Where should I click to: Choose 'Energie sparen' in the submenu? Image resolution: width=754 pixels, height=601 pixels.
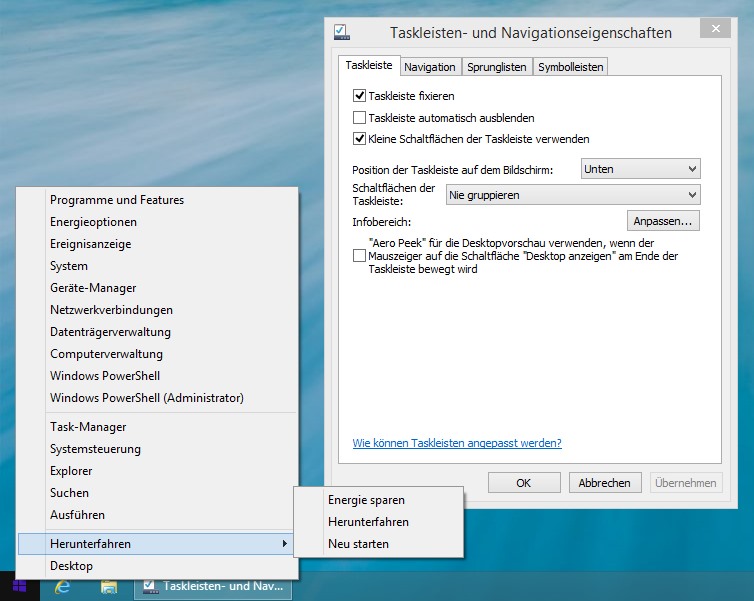pos(379,500)
